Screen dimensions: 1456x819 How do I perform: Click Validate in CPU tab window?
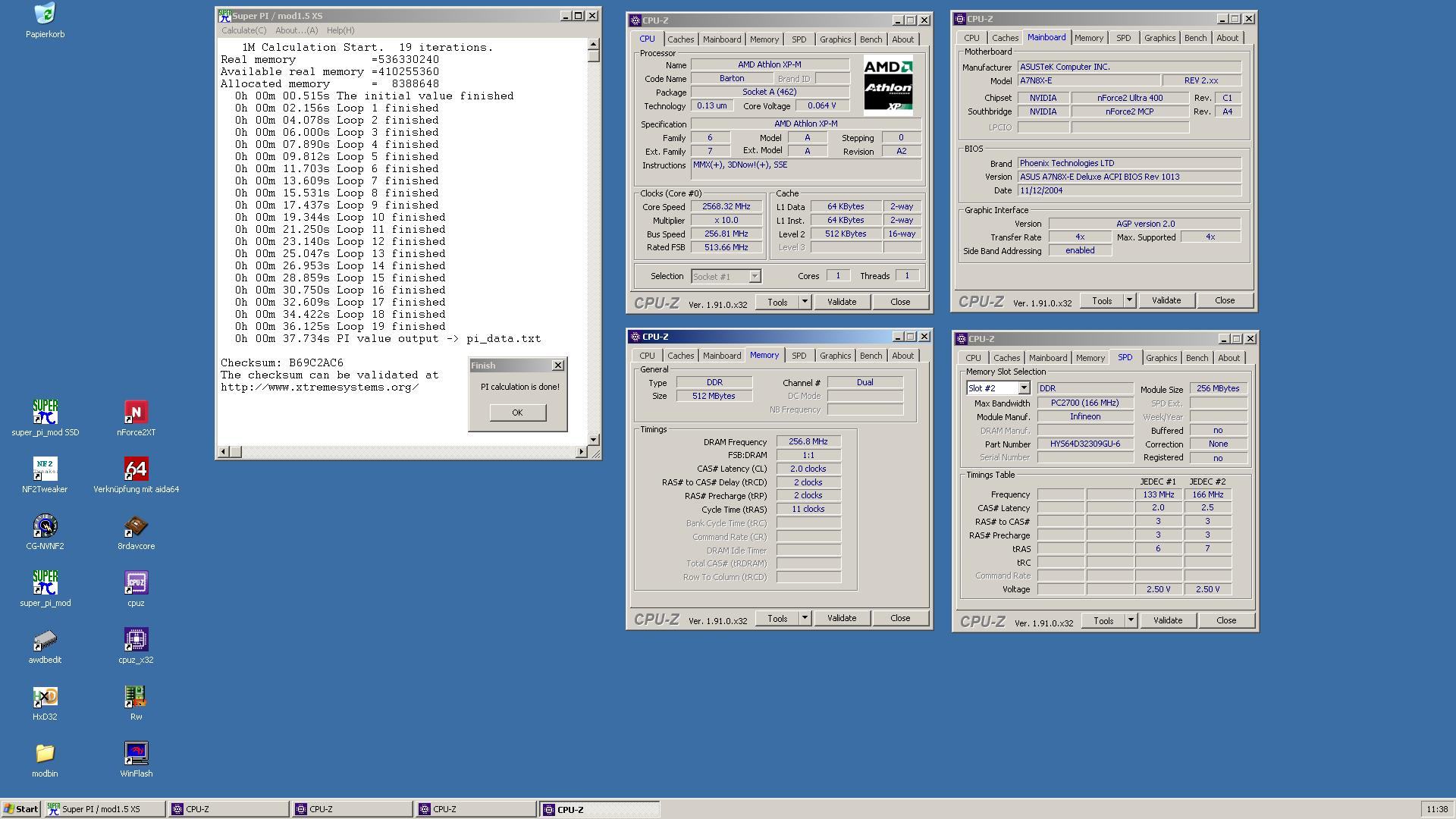841,302
